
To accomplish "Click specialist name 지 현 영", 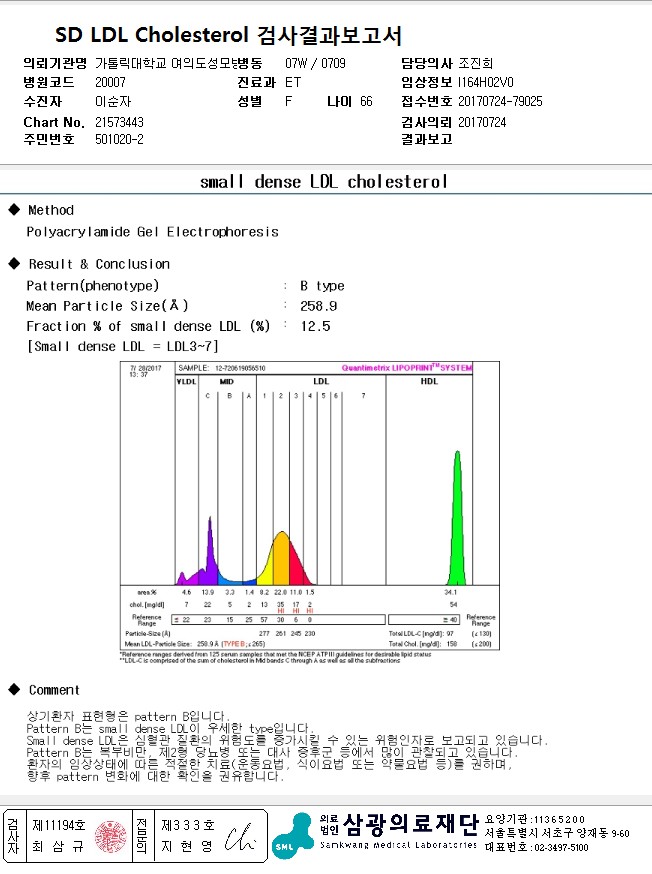I will (187, 847).
